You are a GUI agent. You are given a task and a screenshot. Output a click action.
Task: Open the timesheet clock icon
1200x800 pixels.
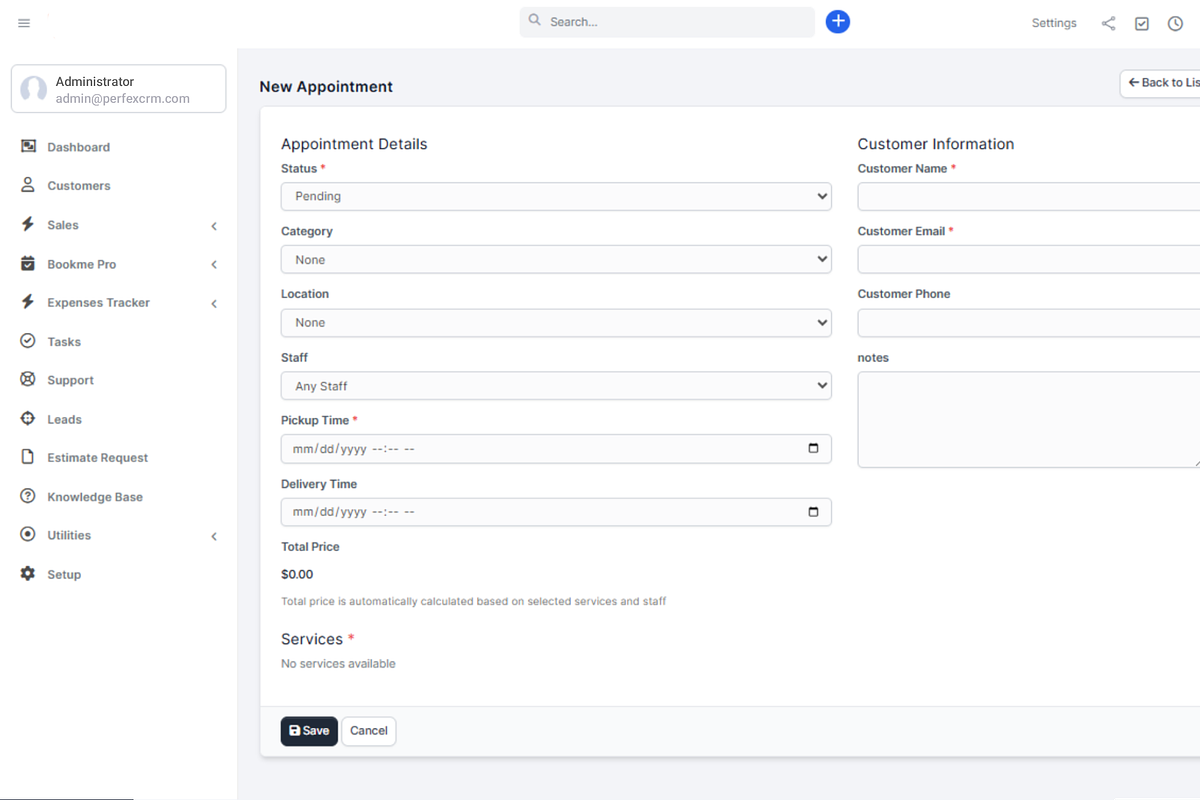pos(1175,23)
